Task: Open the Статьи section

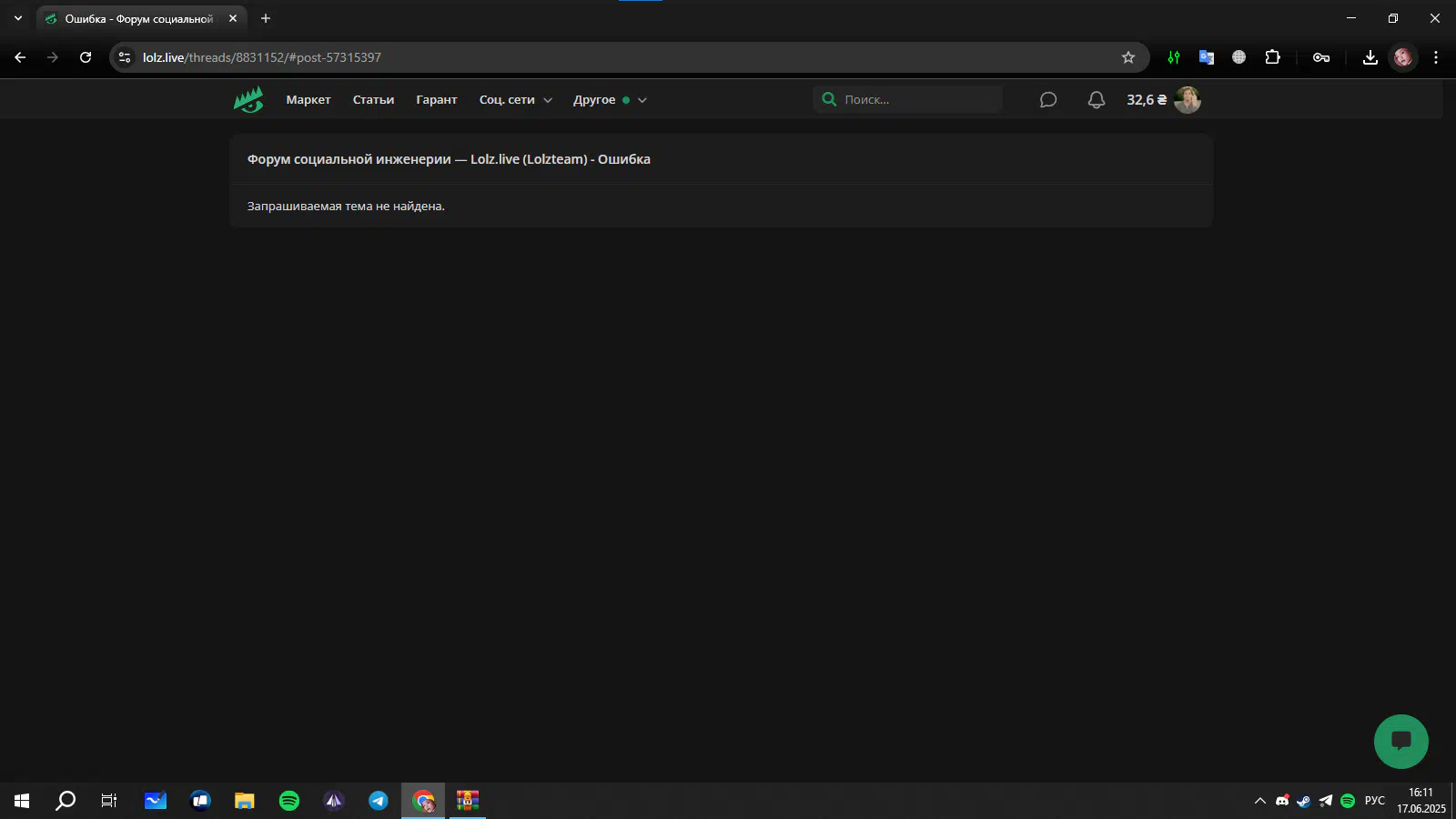Action: pos(373,100)
